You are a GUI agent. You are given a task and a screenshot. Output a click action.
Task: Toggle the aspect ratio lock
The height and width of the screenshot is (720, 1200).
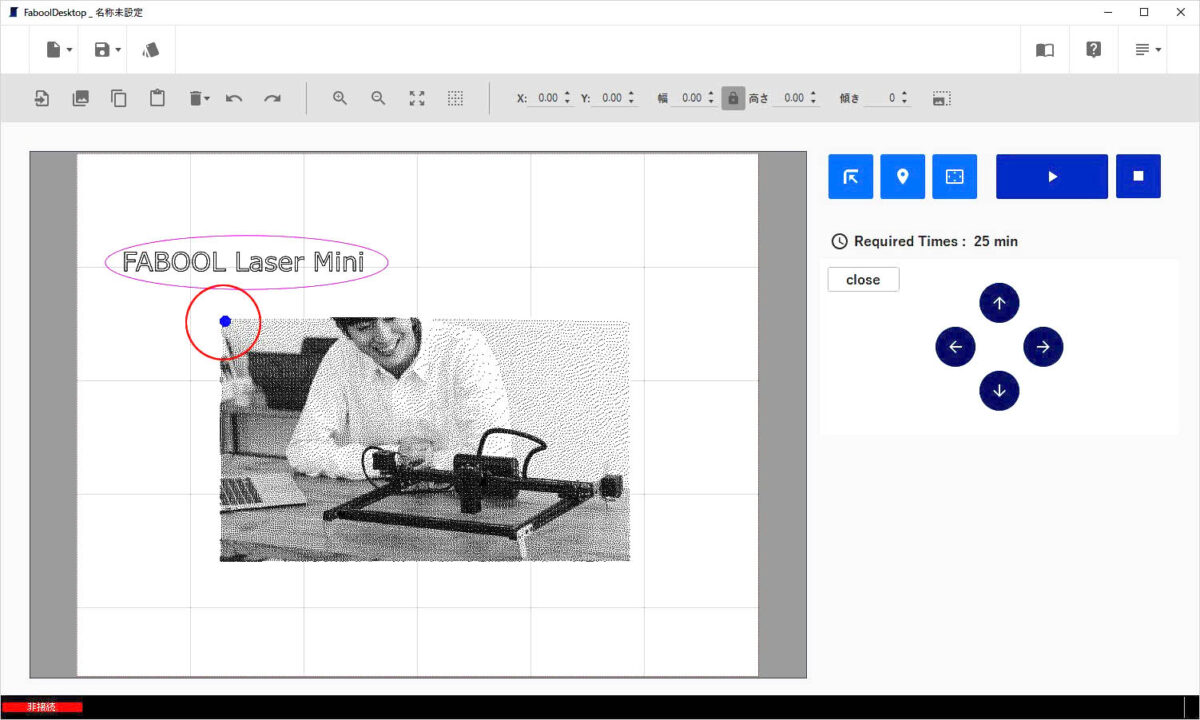pos(733,98)
